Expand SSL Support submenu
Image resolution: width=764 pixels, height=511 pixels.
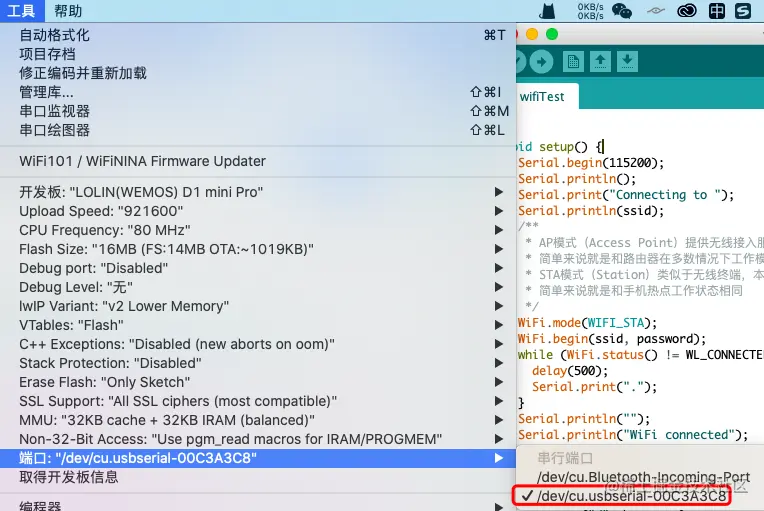258,401
